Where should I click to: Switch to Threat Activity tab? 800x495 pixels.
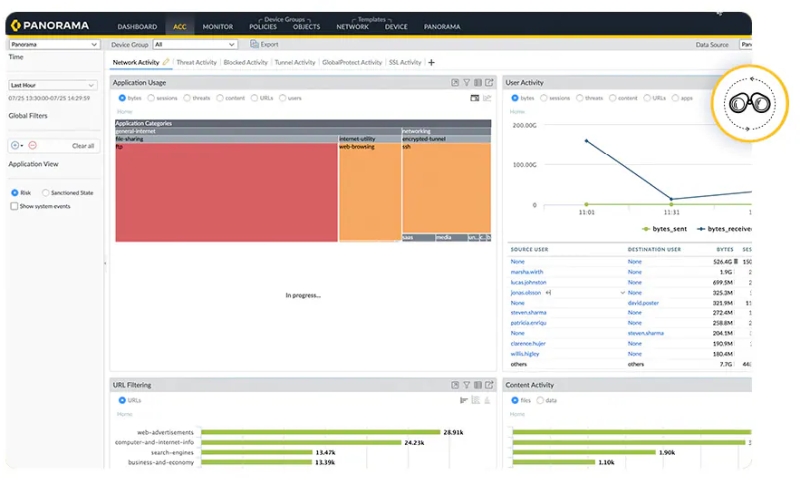(x=196, y=62)
